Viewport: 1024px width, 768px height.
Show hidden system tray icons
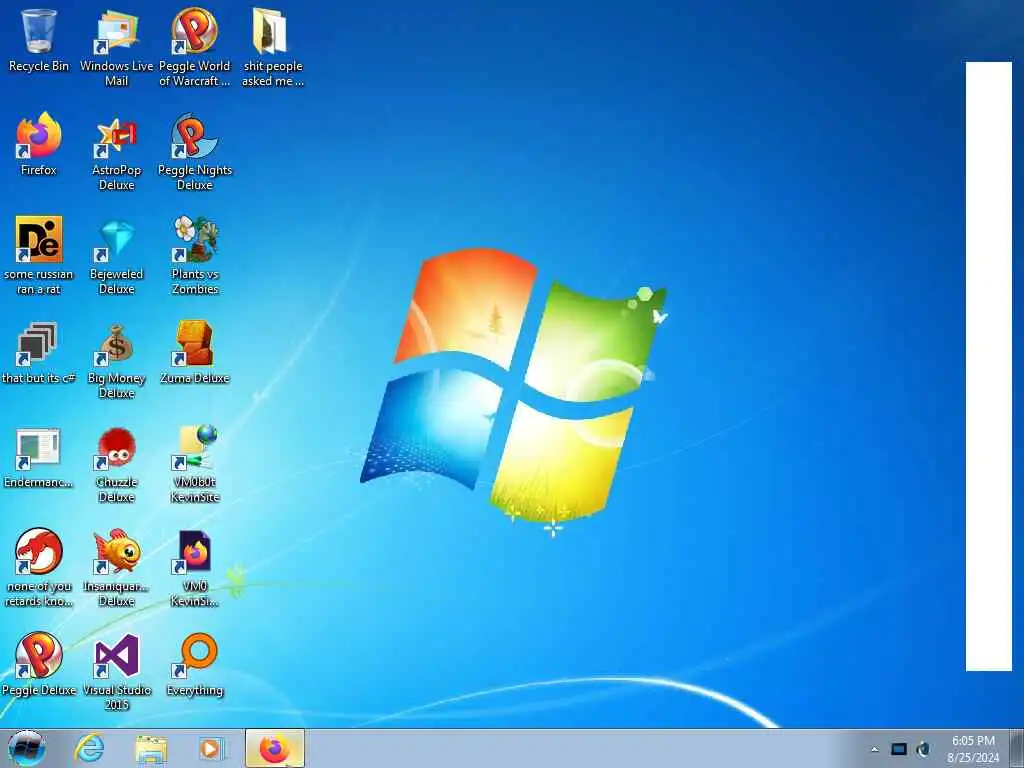(874, 749)
